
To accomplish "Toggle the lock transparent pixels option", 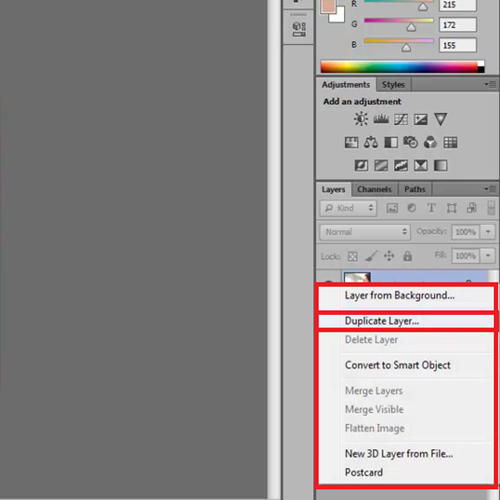I will tap(352, 256).
